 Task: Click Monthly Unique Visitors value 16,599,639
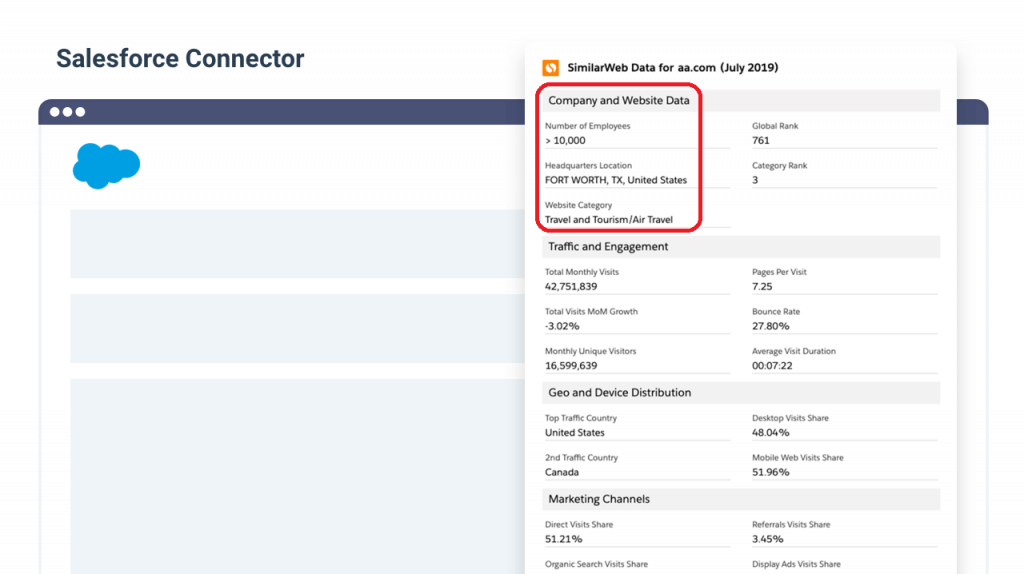click(571, 366)
